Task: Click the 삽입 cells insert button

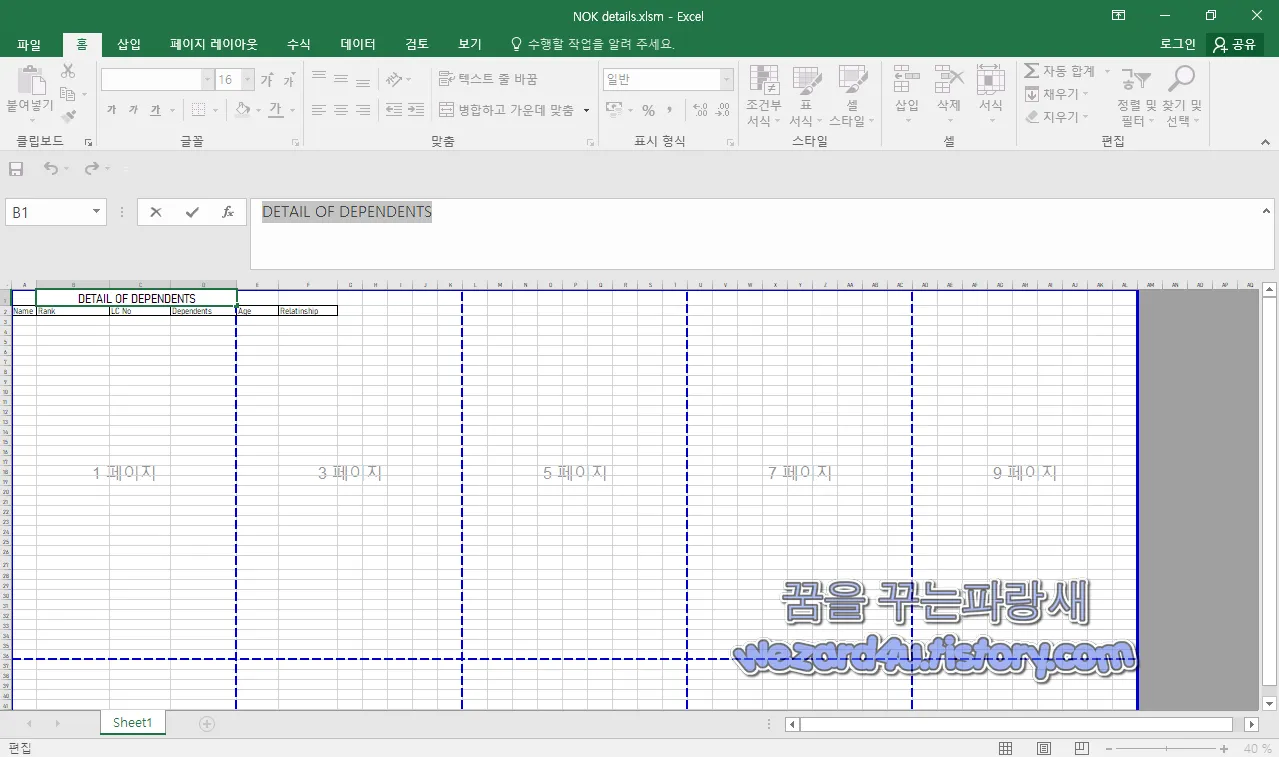Action: coord(907,92)
